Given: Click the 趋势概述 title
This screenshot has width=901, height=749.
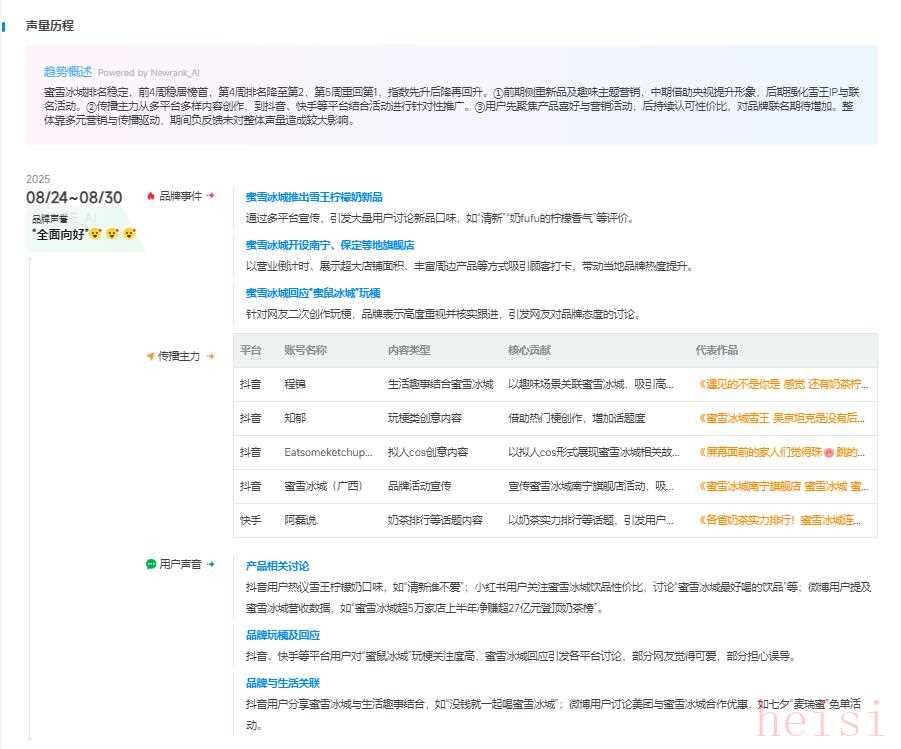Looking at the screenshot, I should pos(68,72).
